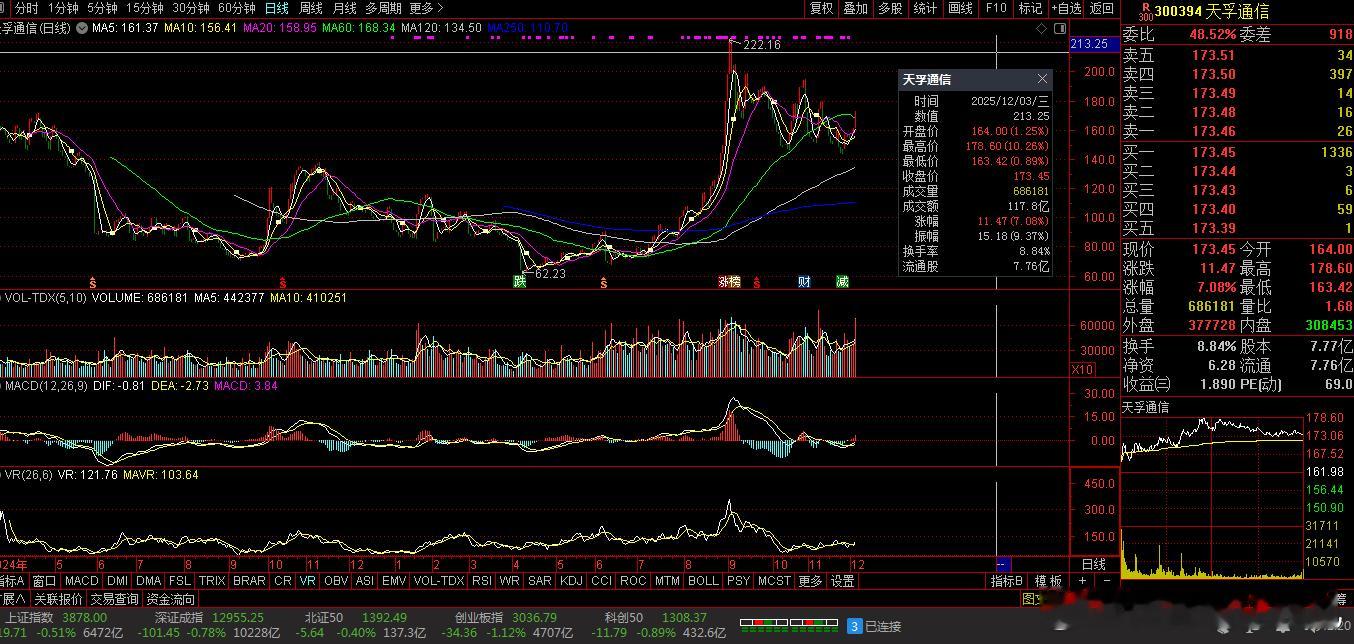Screen dimensions: 1354x644
Task: Click the blue 3 connection status icon
Action: [854, 626]
